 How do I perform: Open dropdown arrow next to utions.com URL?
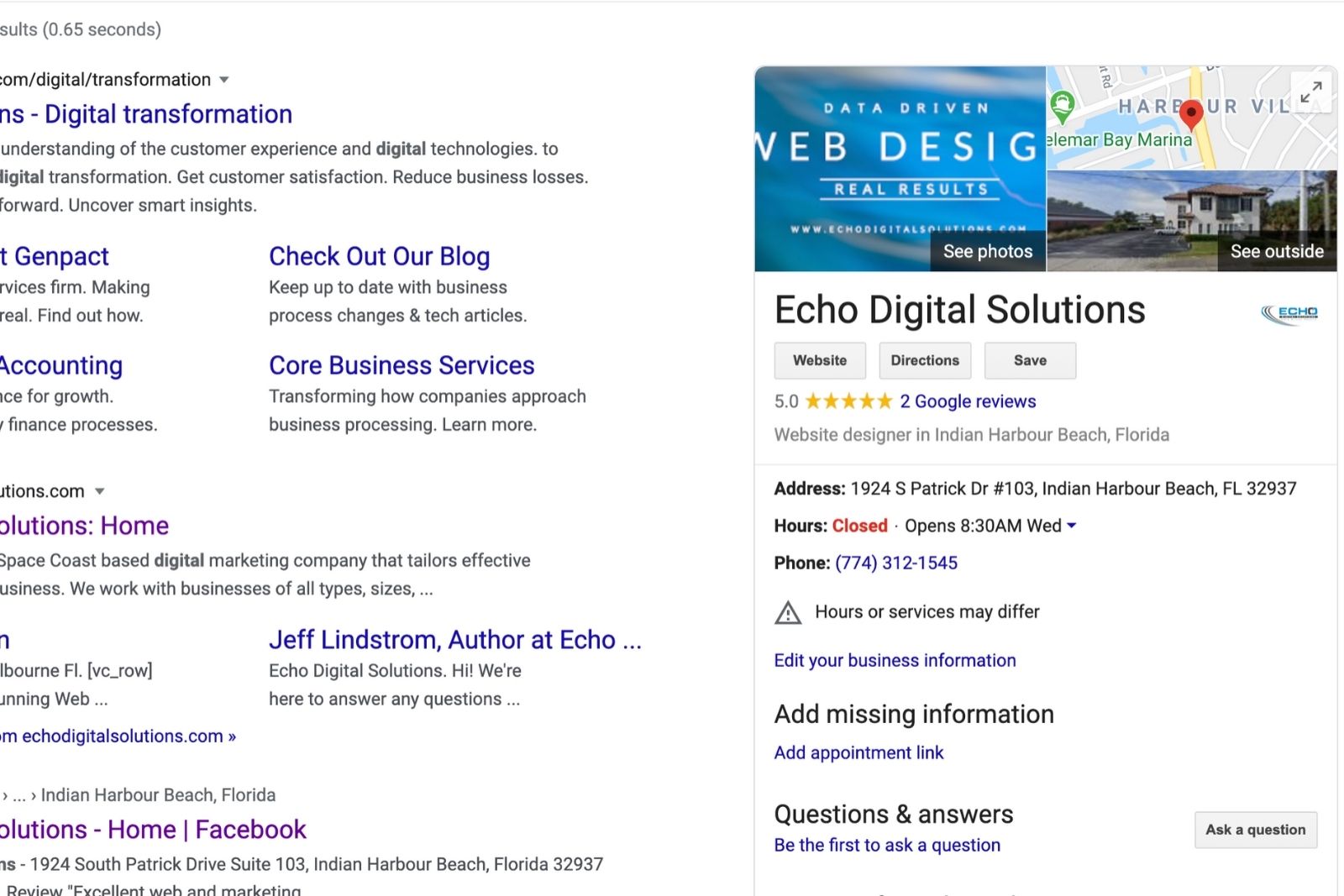(100, 491)
